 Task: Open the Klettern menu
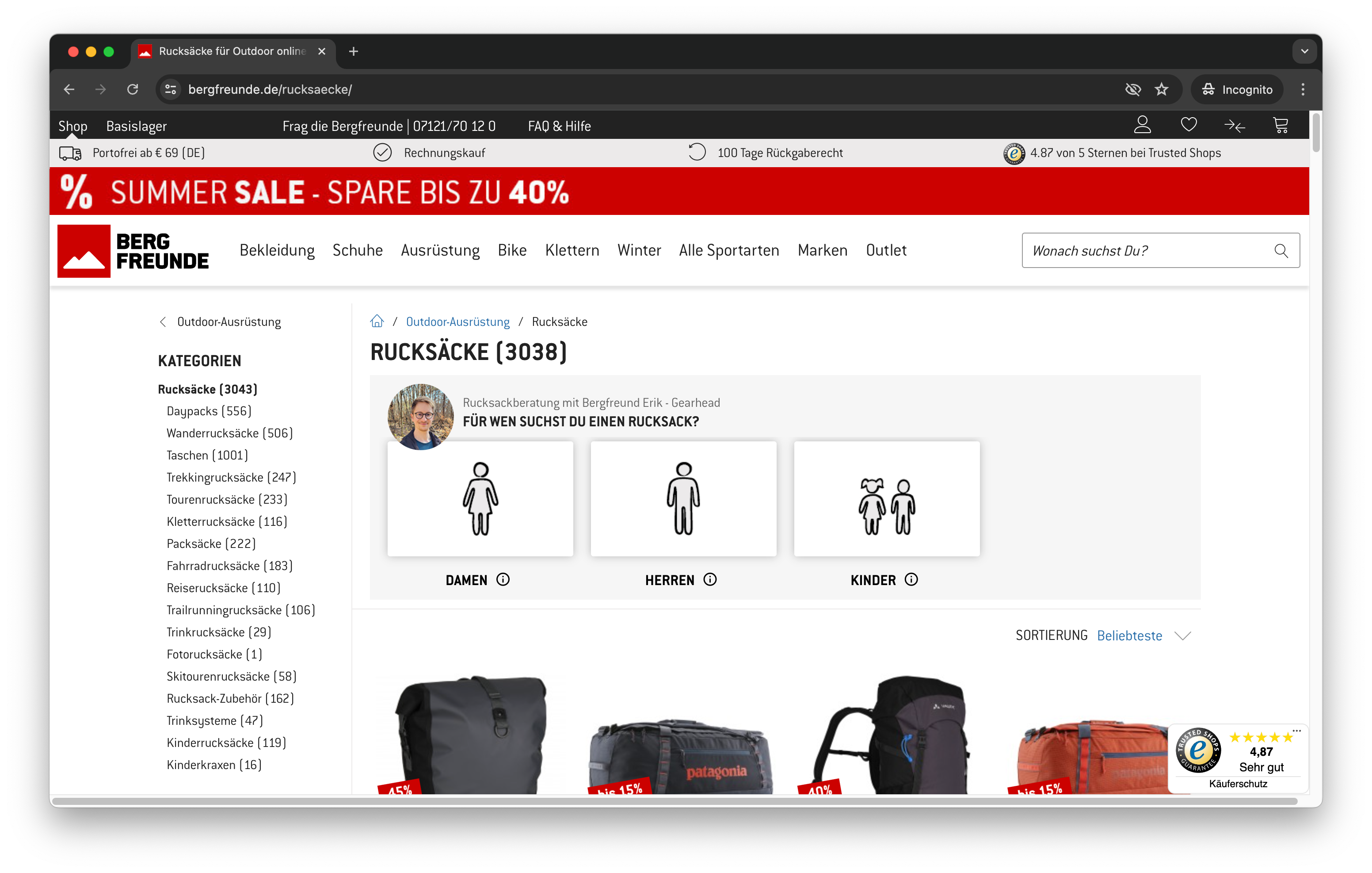[x=572, y=250]
